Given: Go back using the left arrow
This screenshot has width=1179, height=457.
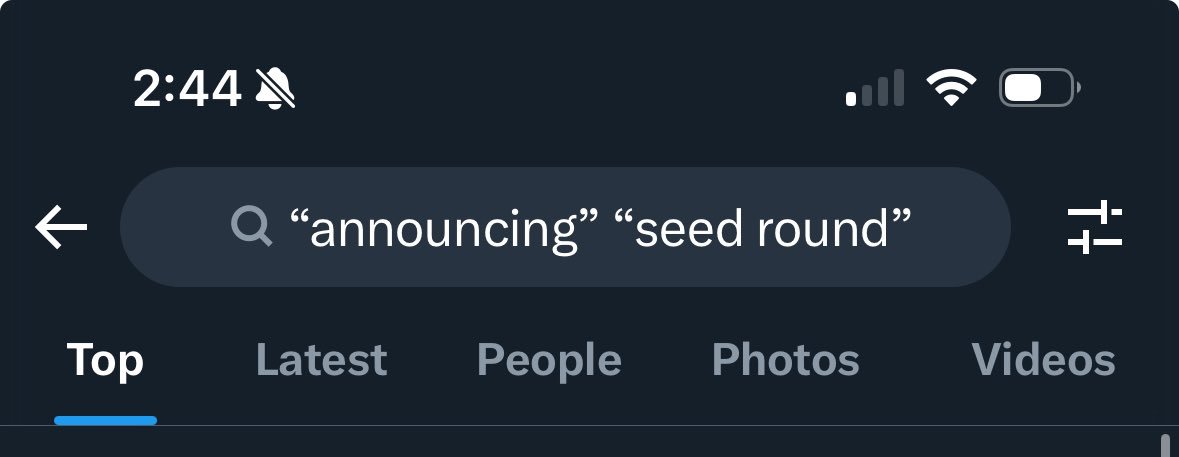Looking at the screenshot, I should pyautogui.click(x=61, y=227).
